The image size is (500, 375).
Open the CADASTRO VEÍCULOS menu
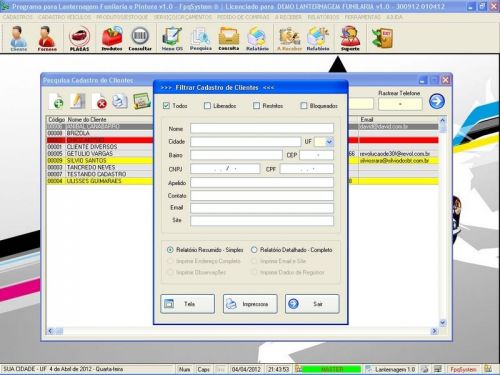click(64, 17)
